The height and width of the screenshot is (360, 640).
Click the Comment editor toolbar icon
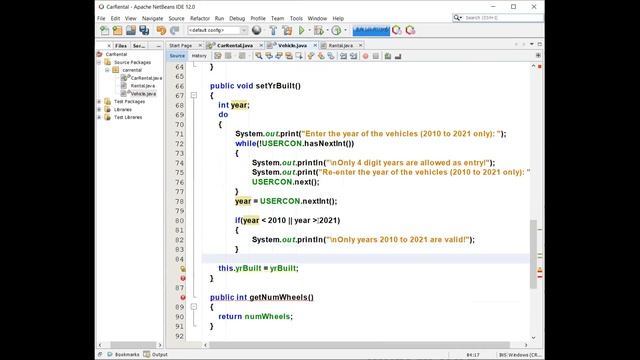tap(388, 56)
